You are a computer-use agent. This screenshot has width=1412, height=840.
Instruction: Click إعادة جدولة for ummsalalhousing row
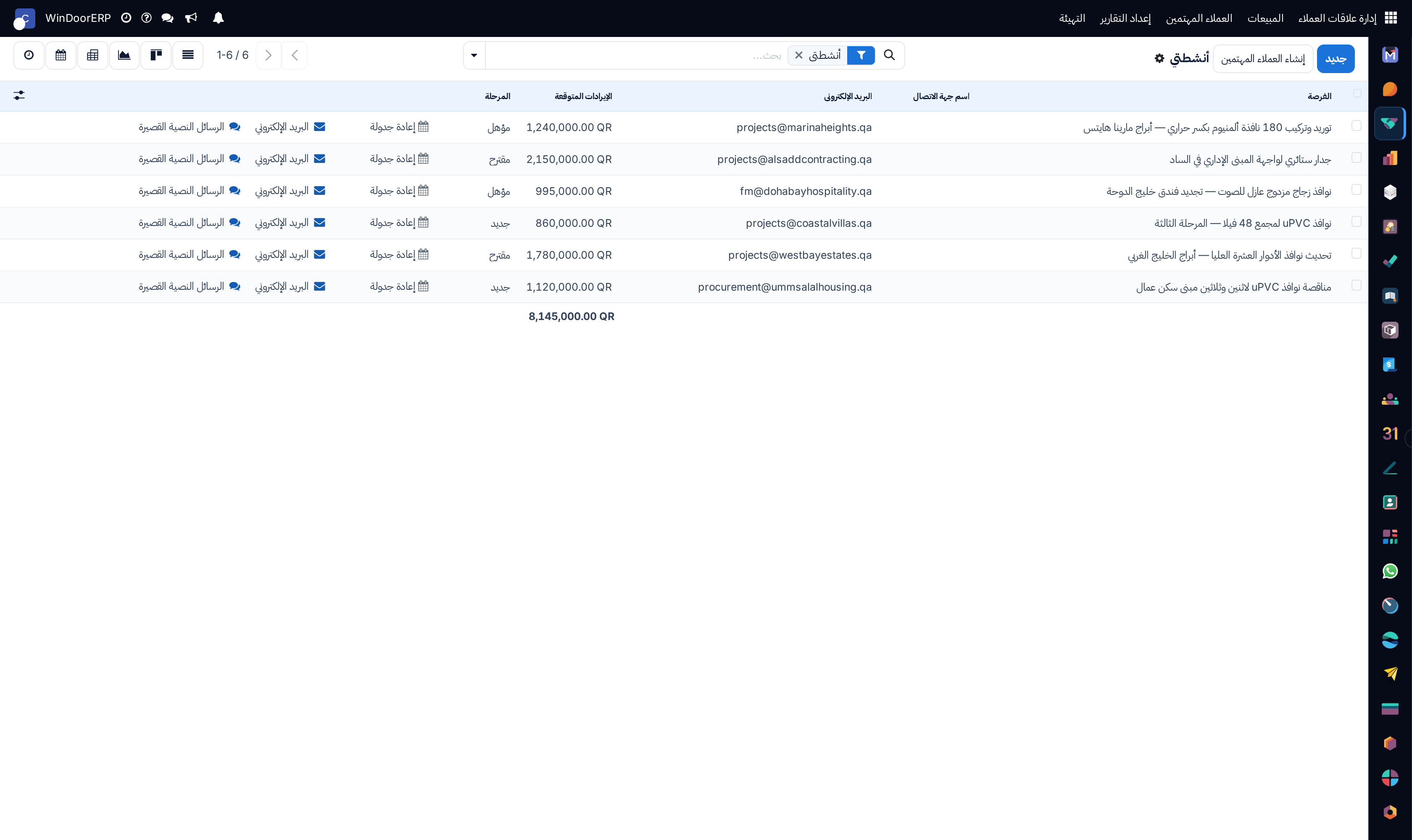(399, 286)
